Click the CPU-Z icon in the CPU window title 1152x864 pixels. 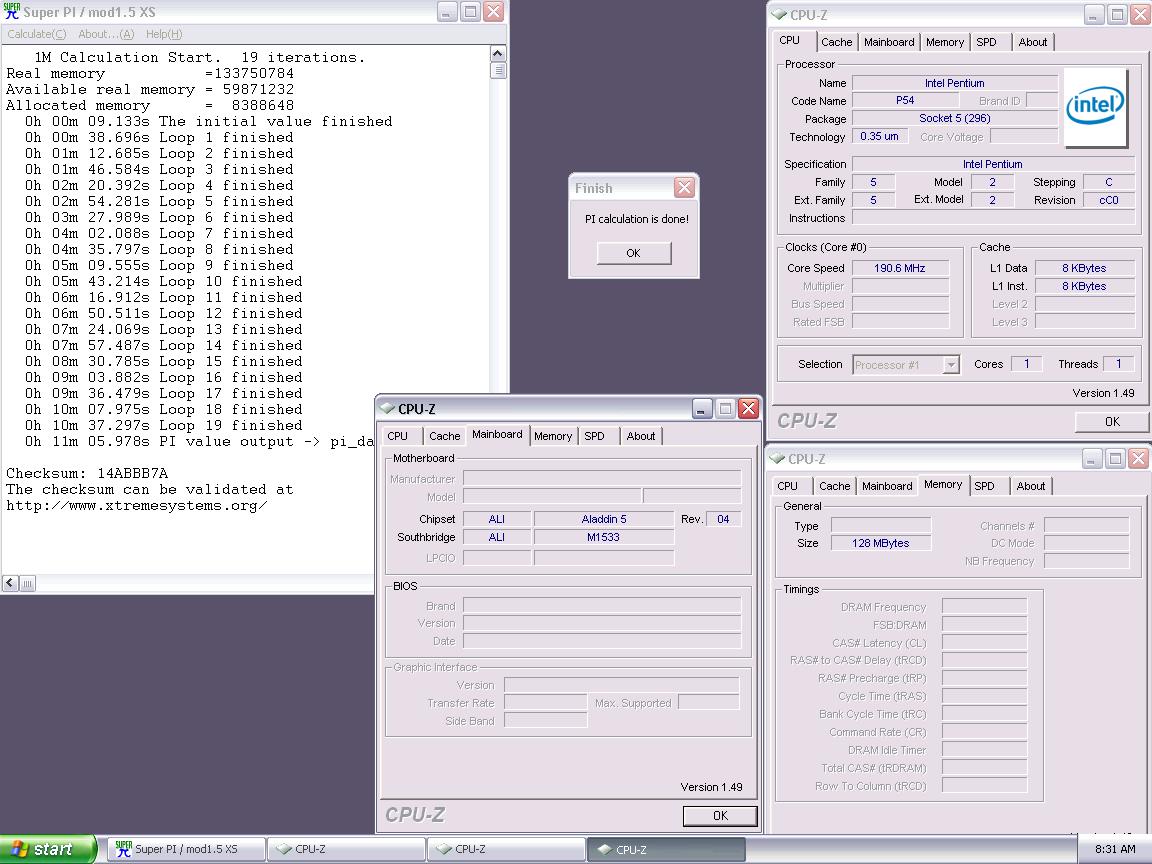pos(778,14)
